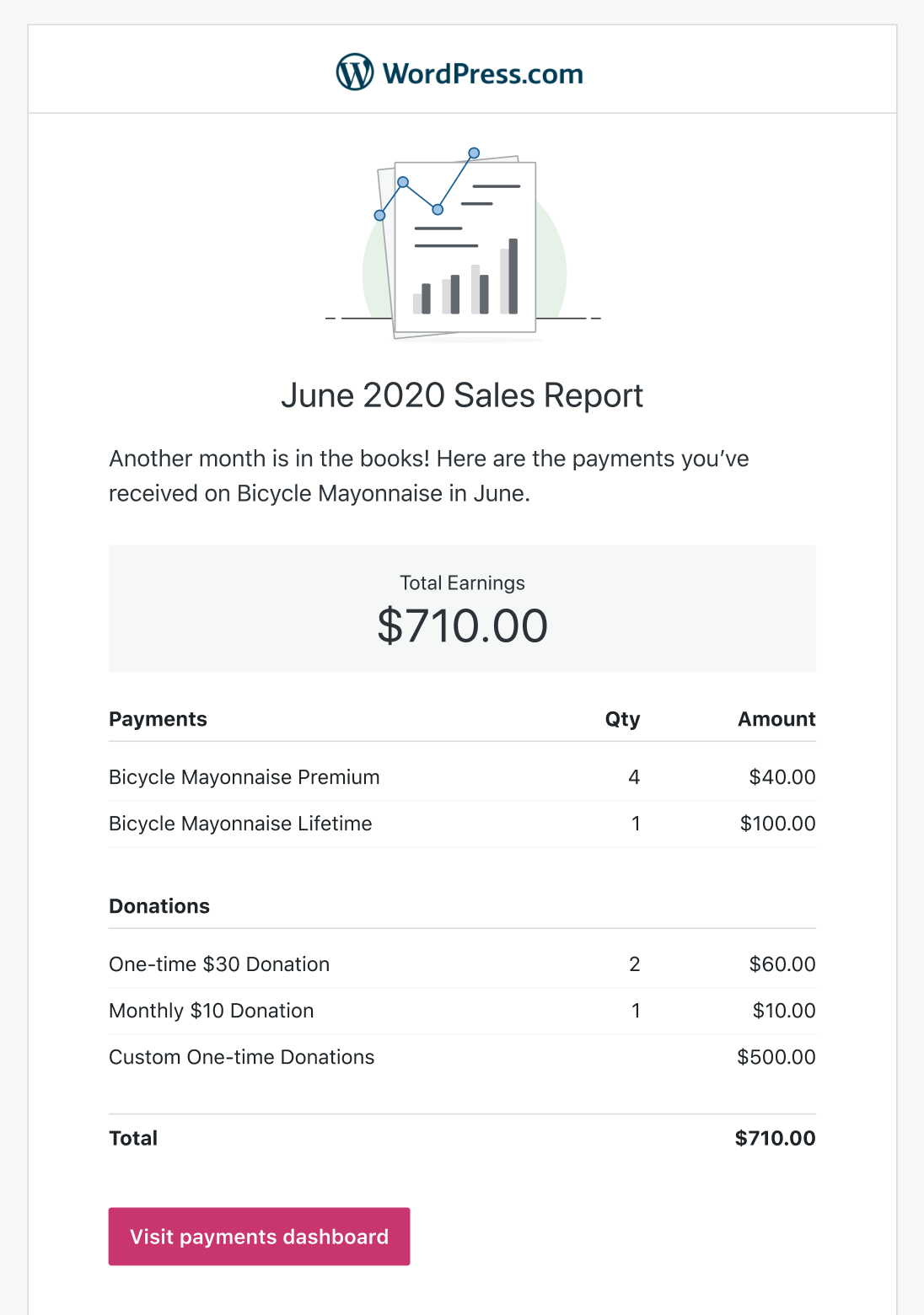Screen dimensions: 924x1315
Task: Click the $710.00 total earnings figure
Action: (x=462, y=626)
